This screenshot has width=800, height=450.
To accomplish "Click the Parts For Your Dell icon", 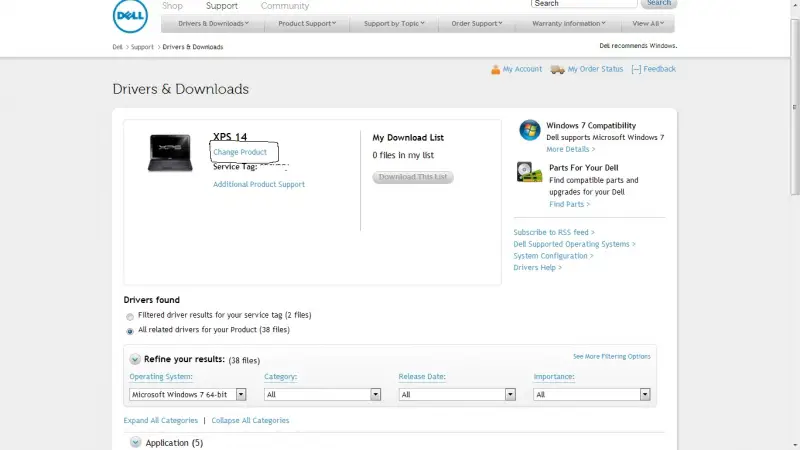I will [x=529, y=172].
